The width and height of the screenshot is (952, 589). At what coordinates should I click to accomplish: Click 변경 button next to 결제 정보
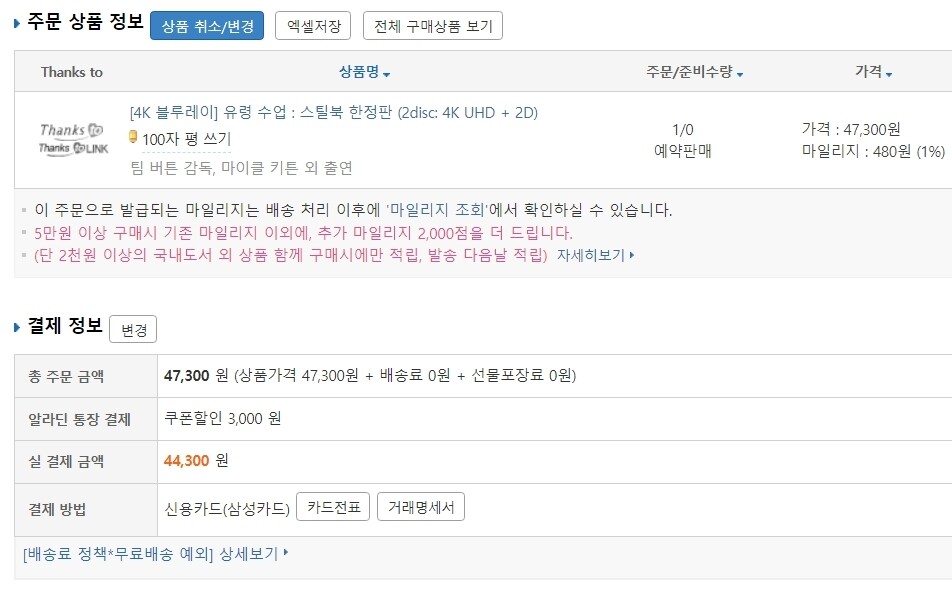(x=133, y=329)
